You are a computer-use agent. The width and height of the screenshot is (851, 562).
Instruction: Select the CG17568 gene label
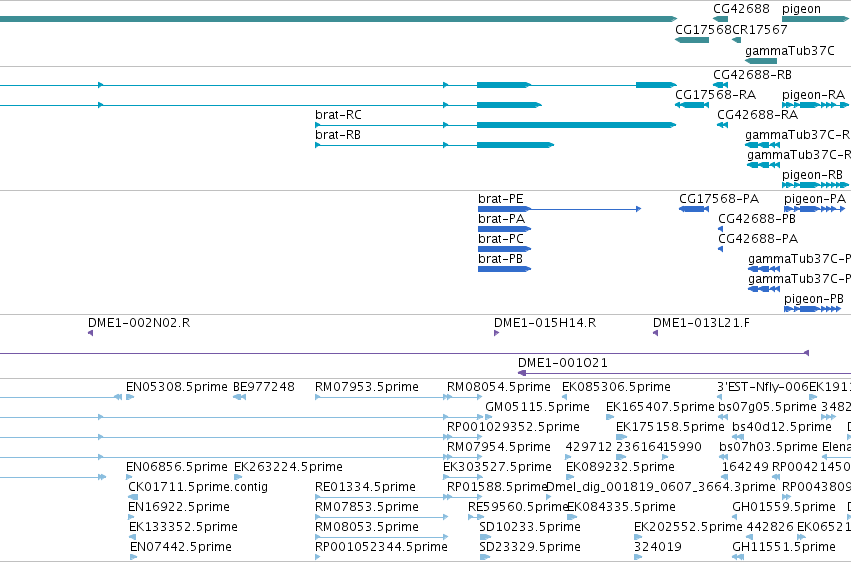coord(703,29)
